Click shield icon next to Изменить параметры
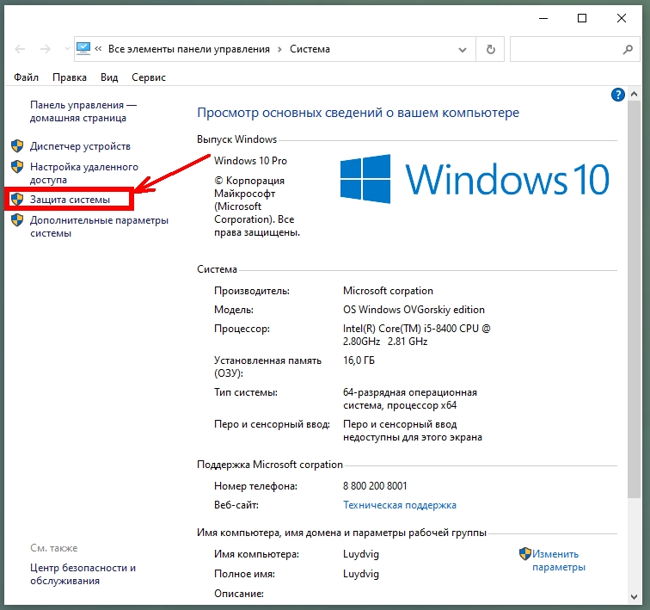 pos(525,554)
